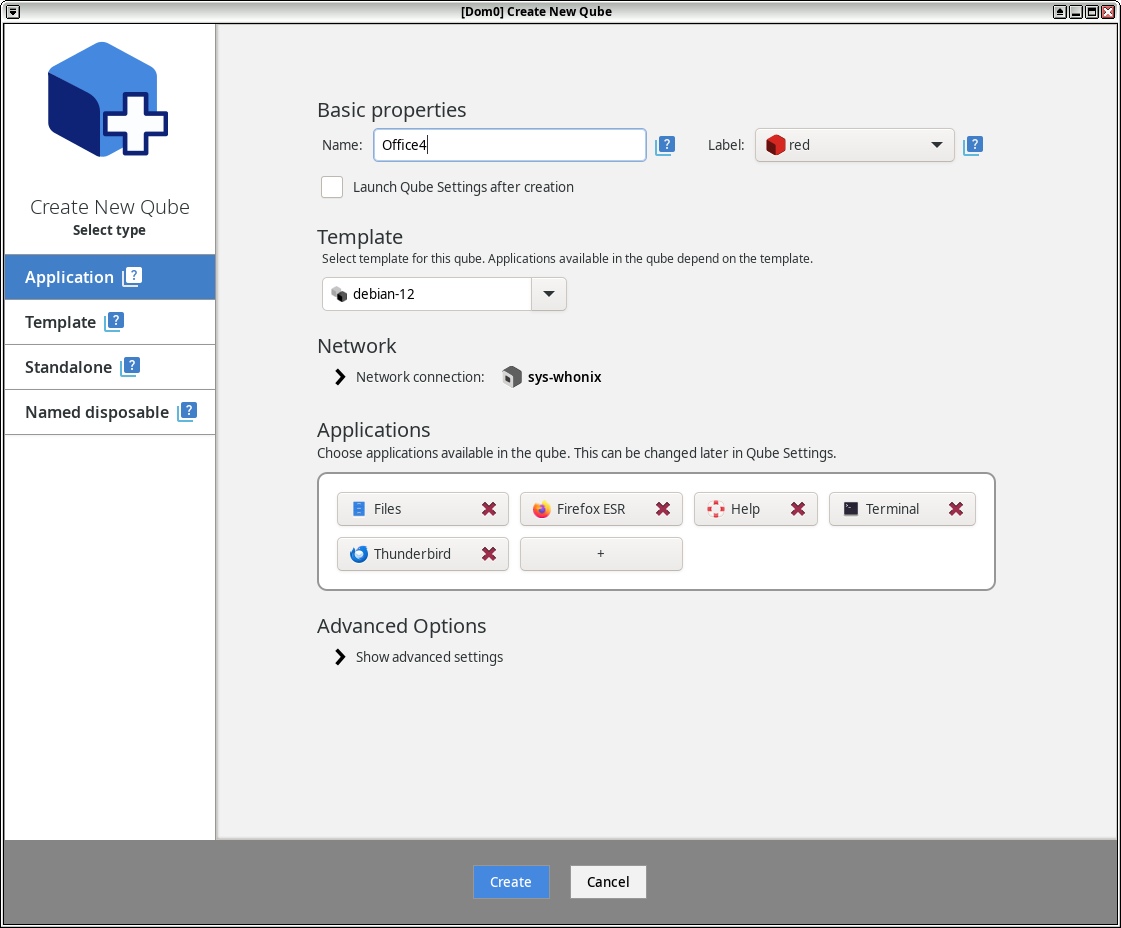Click the Thunderbird app icon
This screenshot has width=1121, height=928.
click(x=359, y=554)
